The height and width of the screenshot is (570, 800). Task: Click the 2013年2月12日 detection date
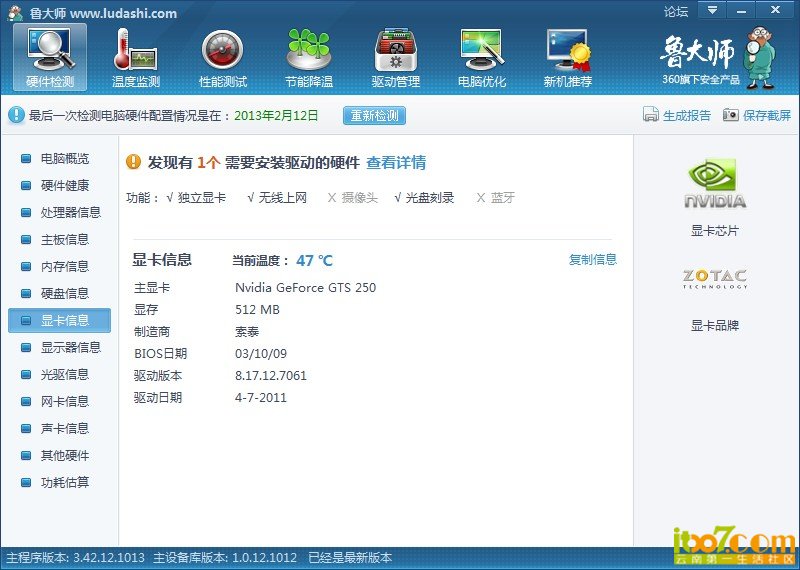pyautogui.click(x=276, y=115)
